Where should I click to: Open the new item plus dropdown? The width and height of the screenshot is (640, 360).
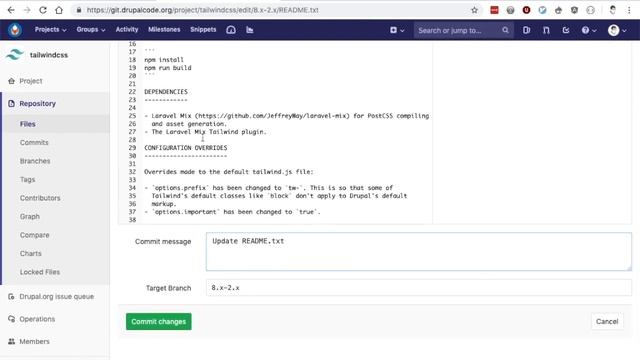[397, 30]
